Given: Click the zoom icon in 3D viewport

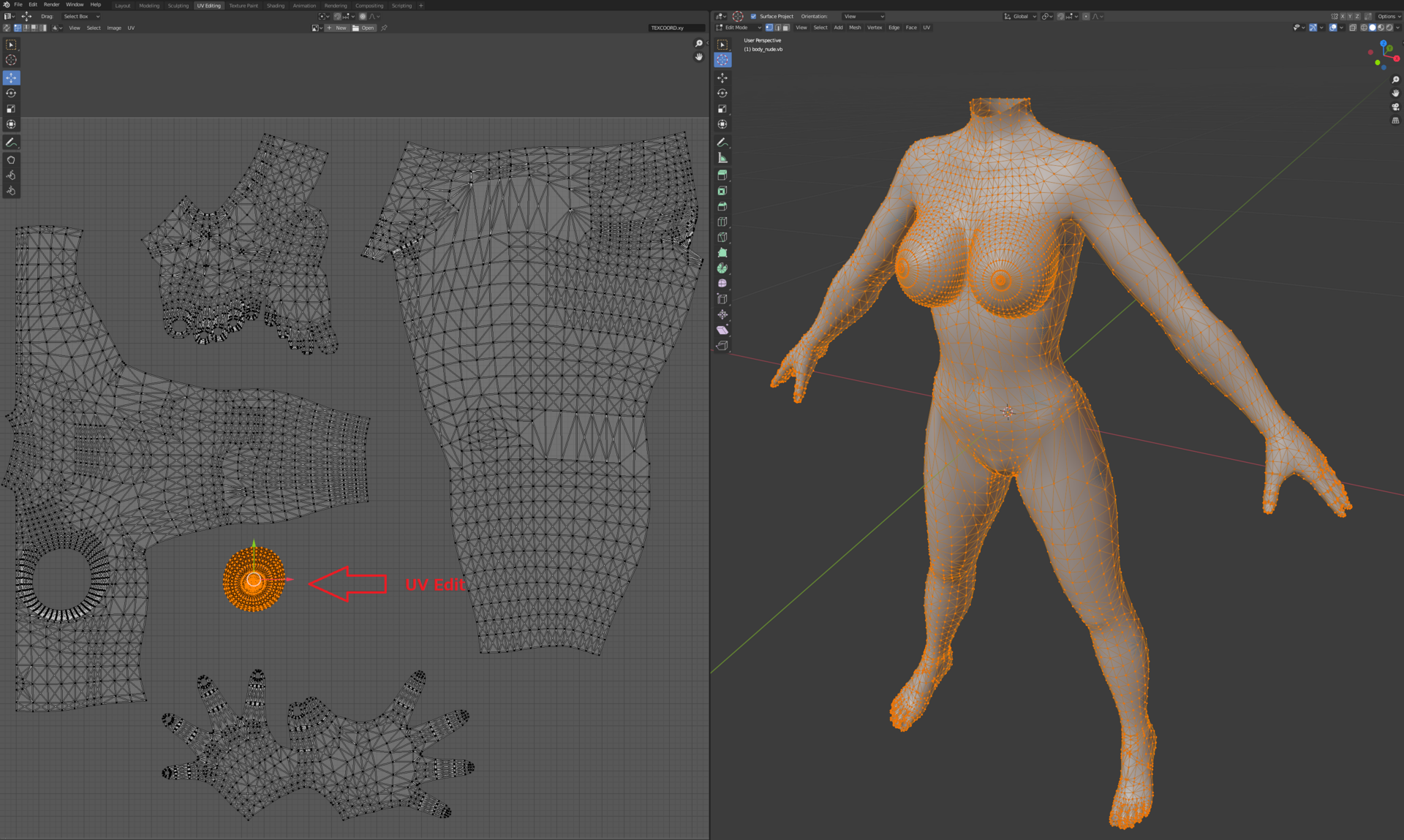Looking at the screenshot, I should (x=1395, y=80).
